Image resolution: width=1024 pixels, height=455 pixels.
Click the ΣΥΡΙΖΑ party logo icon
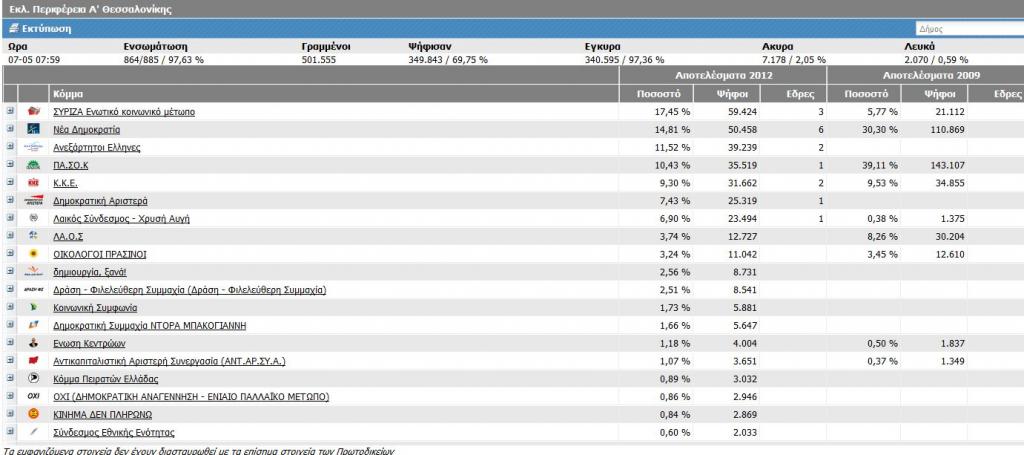(34, 112)
